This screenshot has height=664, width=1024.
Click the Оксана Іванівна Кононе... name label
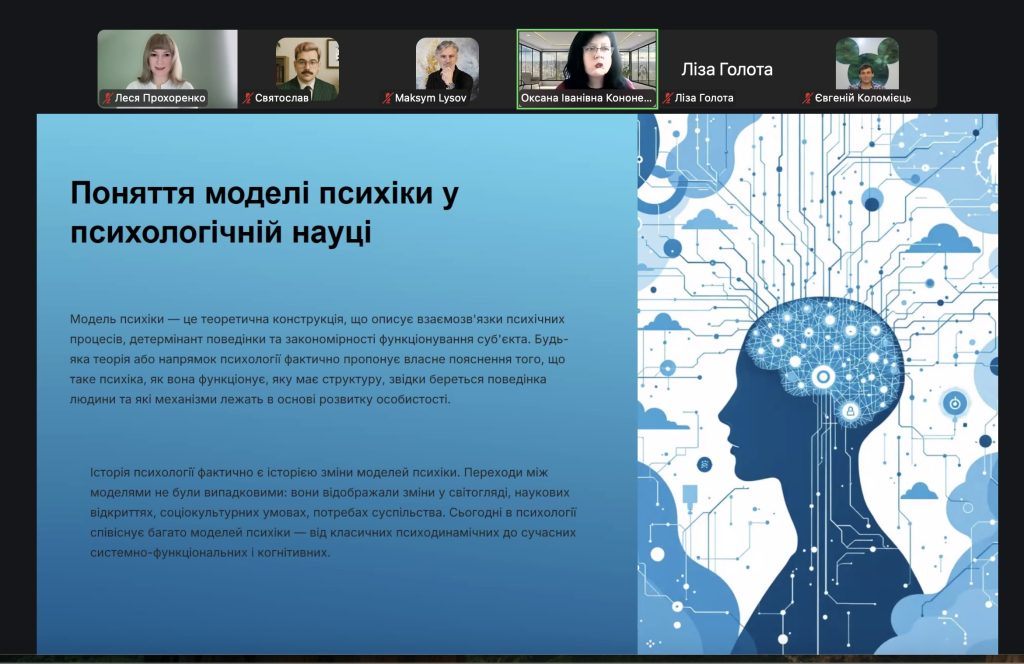coord(586,98)
